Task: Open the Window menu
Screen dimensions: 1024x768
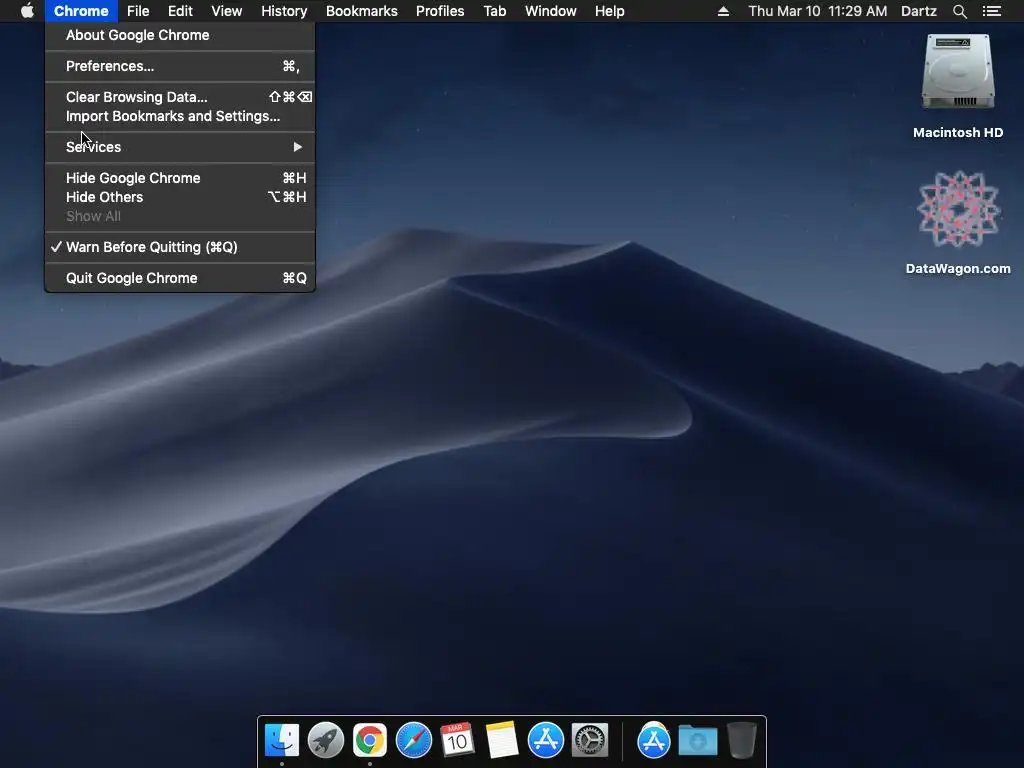Action: 551,11
